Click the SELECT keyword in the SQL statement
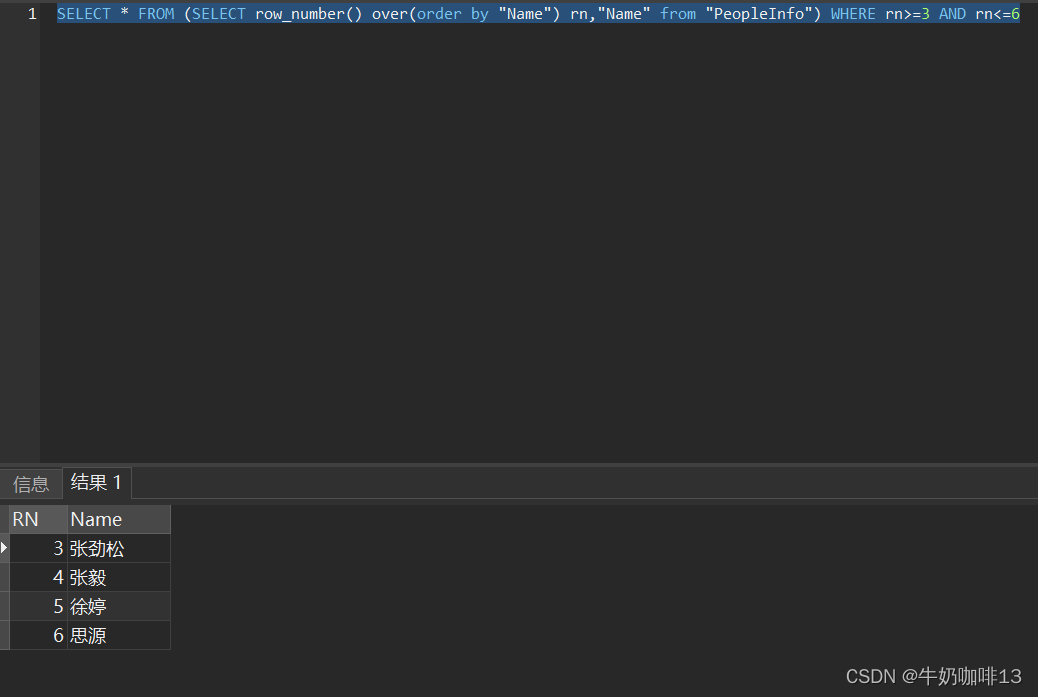 point(83,13)
